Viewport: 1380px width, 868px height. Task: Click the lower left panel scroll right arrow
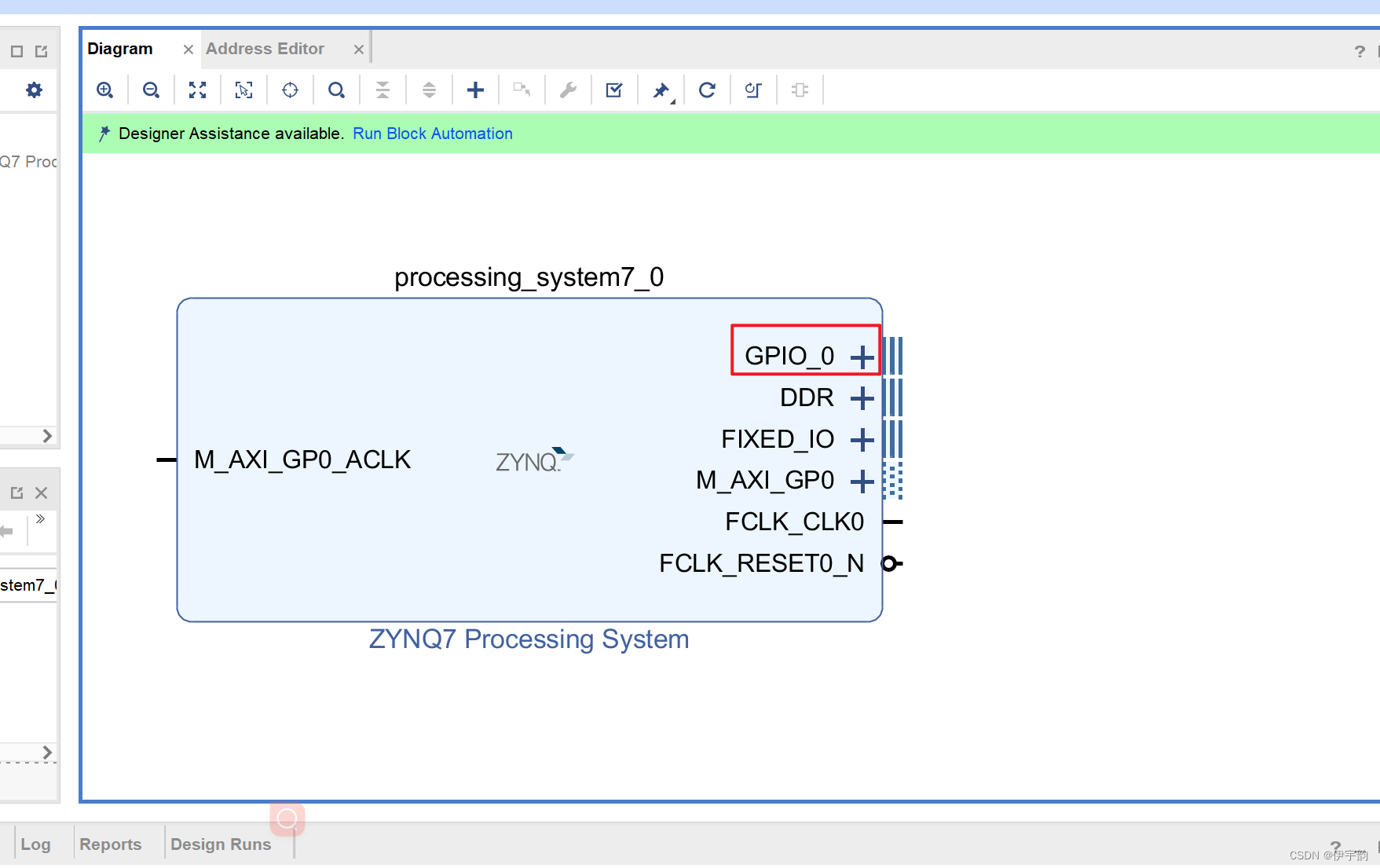coord(47,753)
